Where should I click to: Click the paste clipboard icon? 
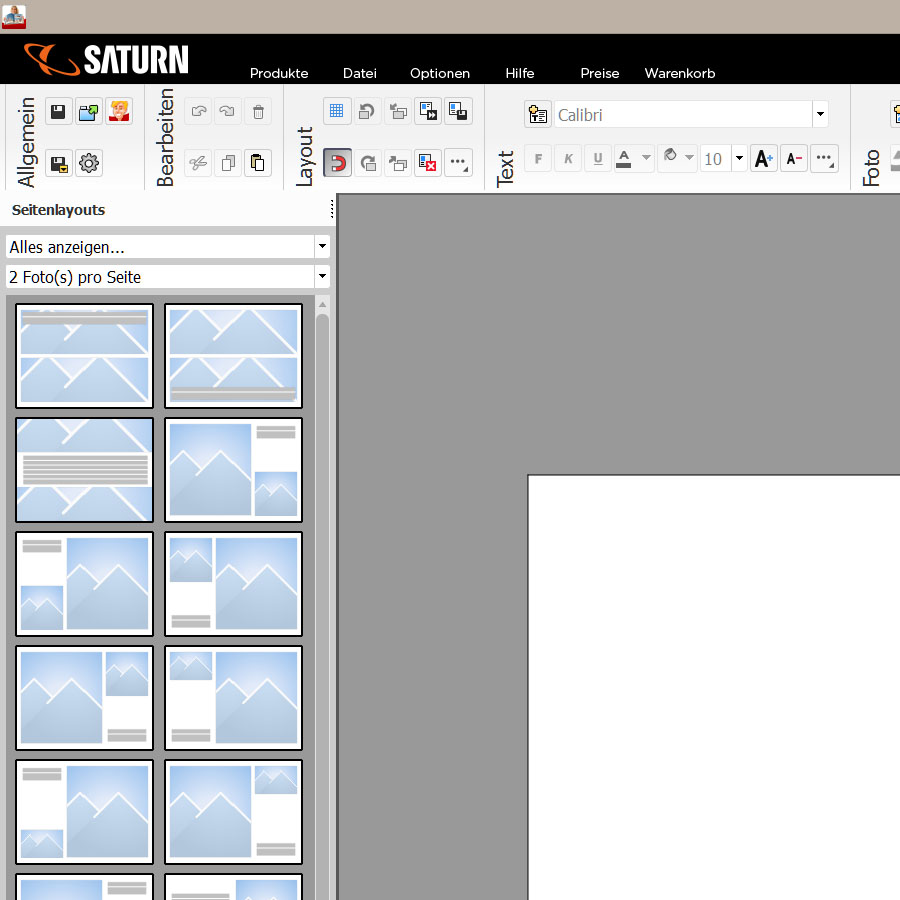click(258, 163)
